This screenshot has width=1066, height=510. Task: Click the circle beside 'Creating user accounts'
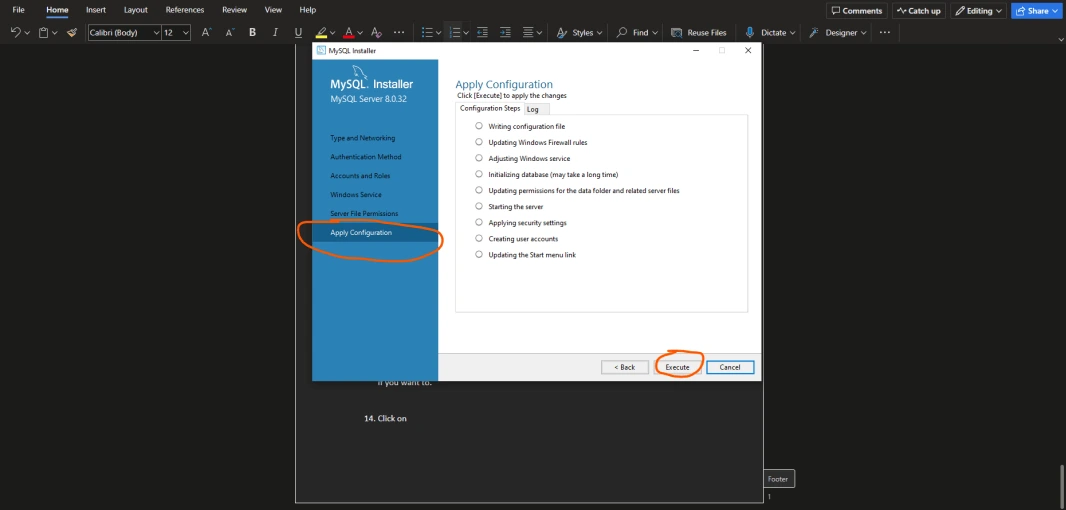479,239
